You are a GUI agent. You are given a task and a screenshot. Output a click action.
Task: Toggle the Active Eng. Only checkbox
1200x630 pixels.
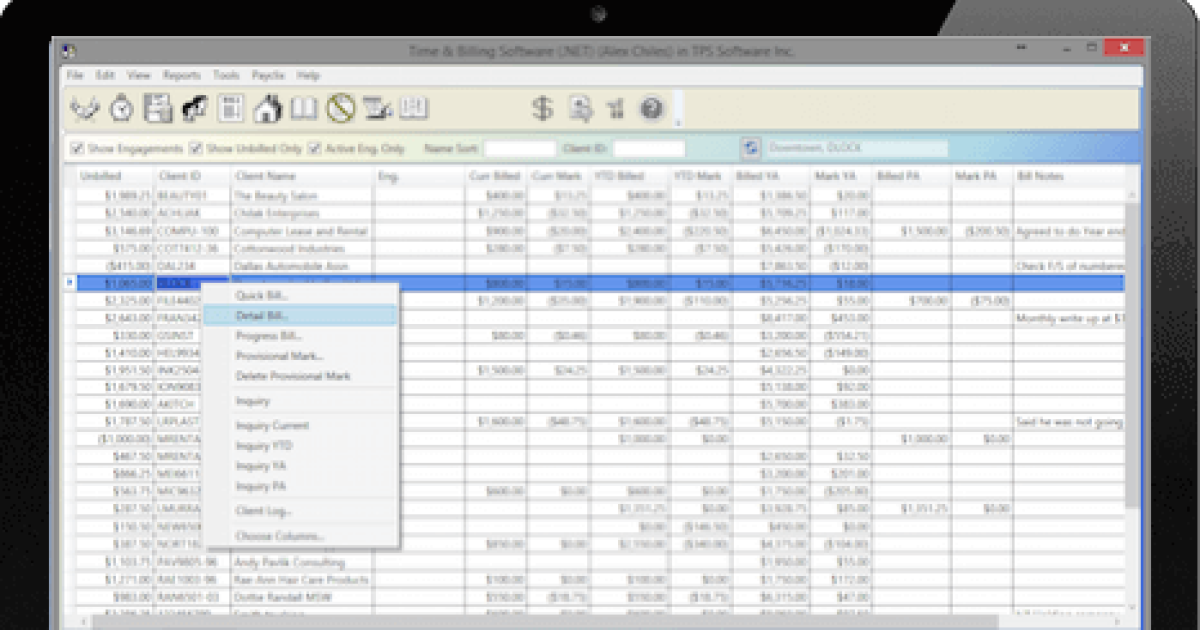click(x=313, y=147)
